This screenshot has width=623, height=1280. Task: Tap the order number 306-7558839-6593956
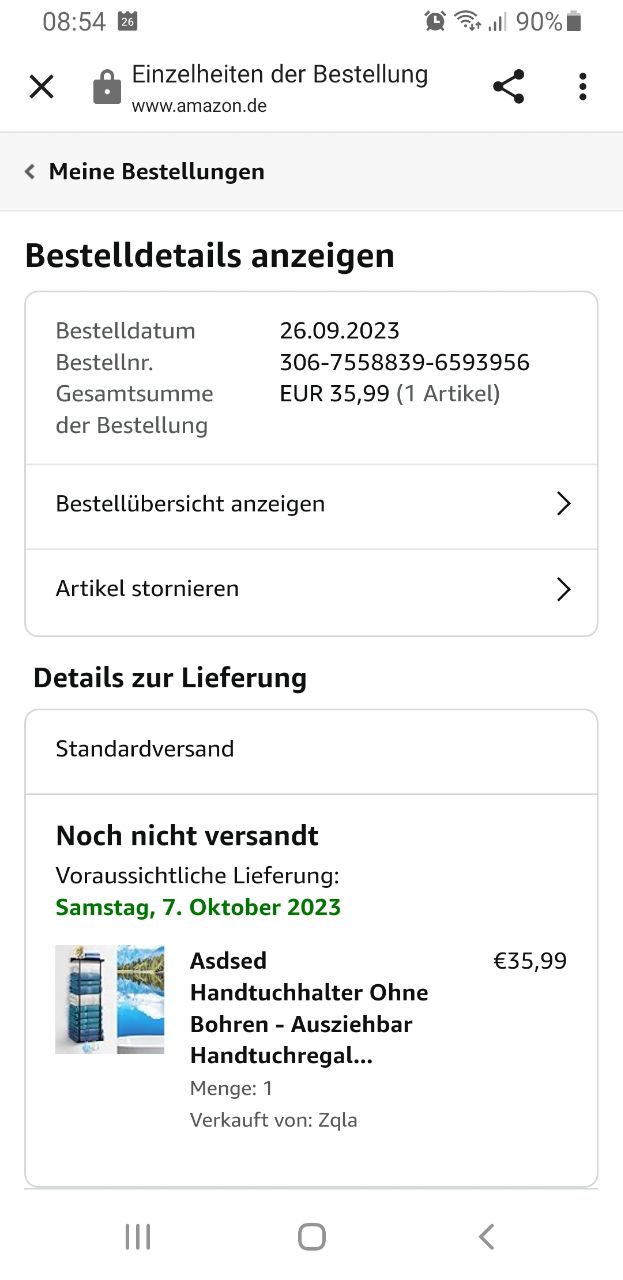click(x=404, y=362)
